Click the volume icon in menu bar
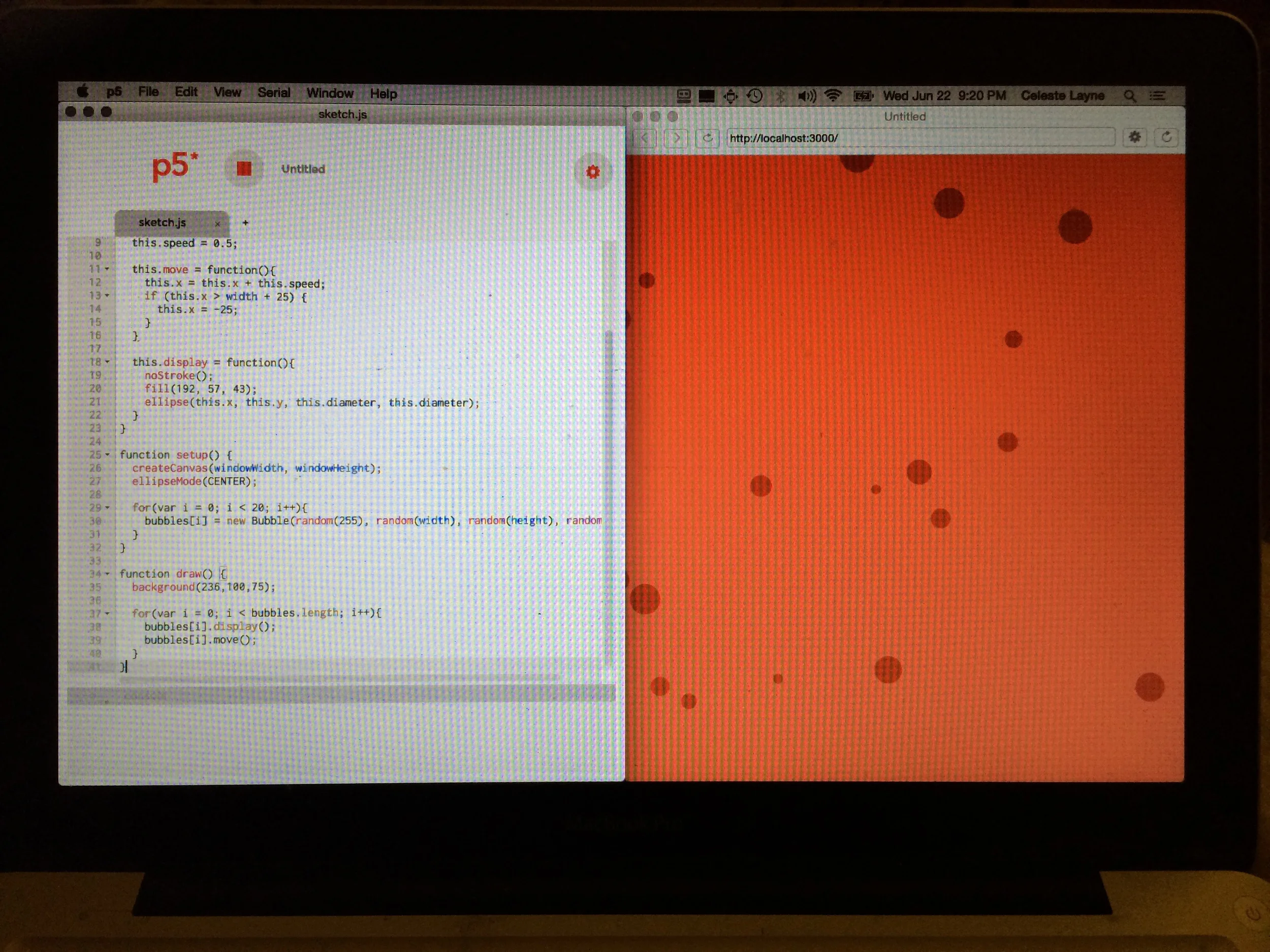Image resolution: width=1270 pixels, height=952 pixels. [x=807, y=96]
